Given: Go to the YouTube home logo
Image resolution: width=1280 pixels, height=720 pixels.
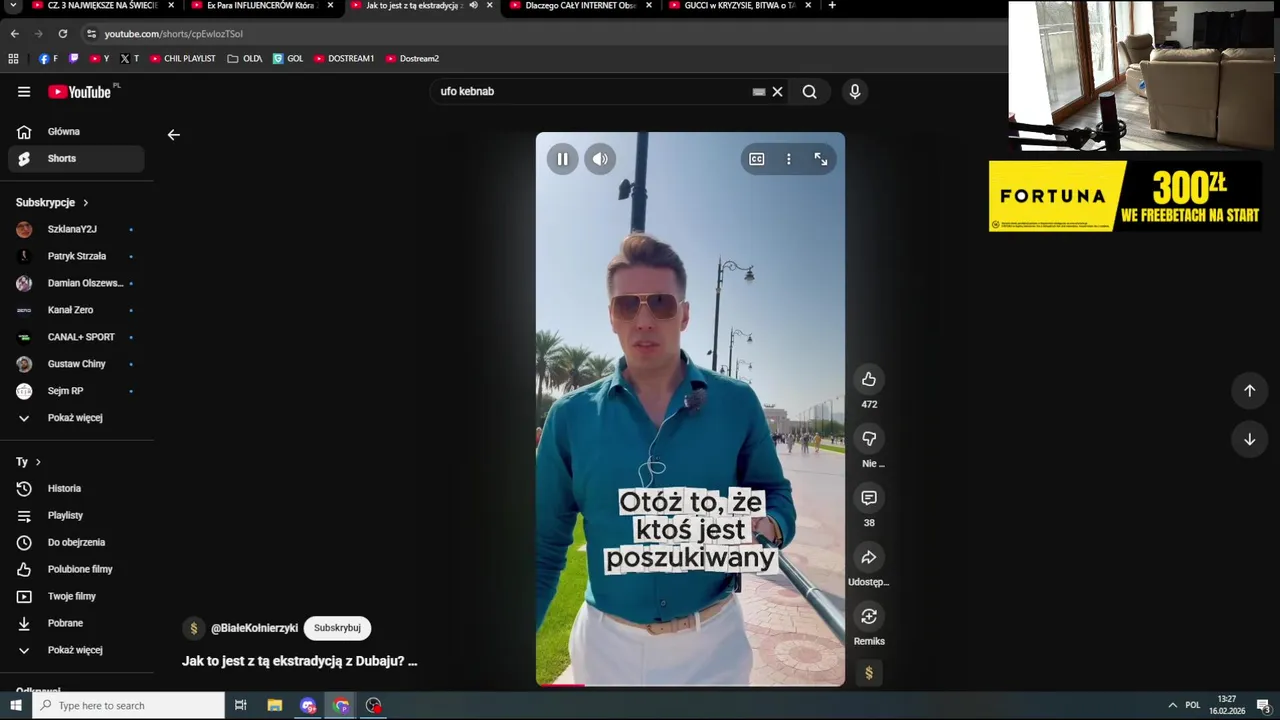Looking at the screenshot, I should [x=80, y=92].
